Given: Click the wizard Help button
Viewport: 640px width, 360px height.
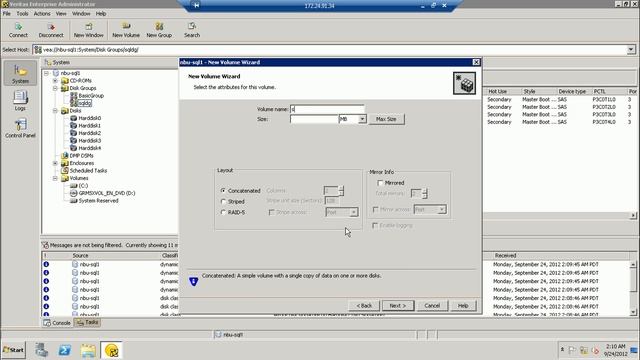Looking at the screenshot, I should point(463,306).
